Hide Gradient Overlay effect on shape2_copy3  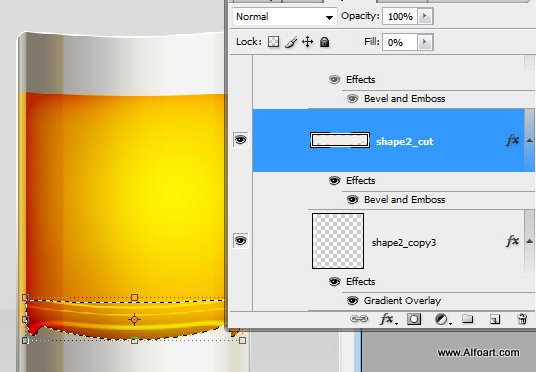352,301
